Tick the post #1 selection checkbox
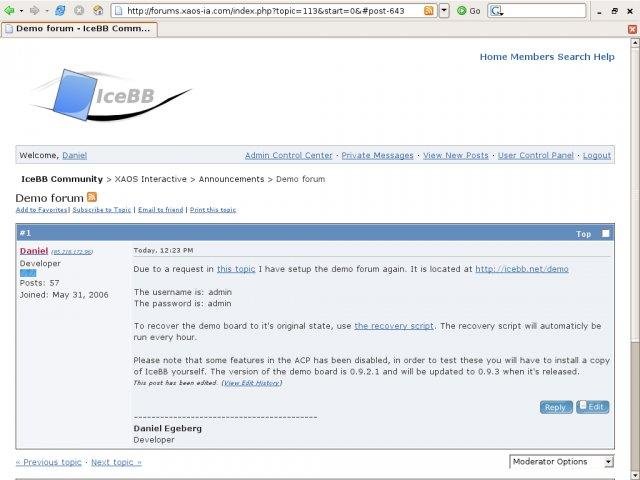This screenshot has height=480, width=640. 606,233
